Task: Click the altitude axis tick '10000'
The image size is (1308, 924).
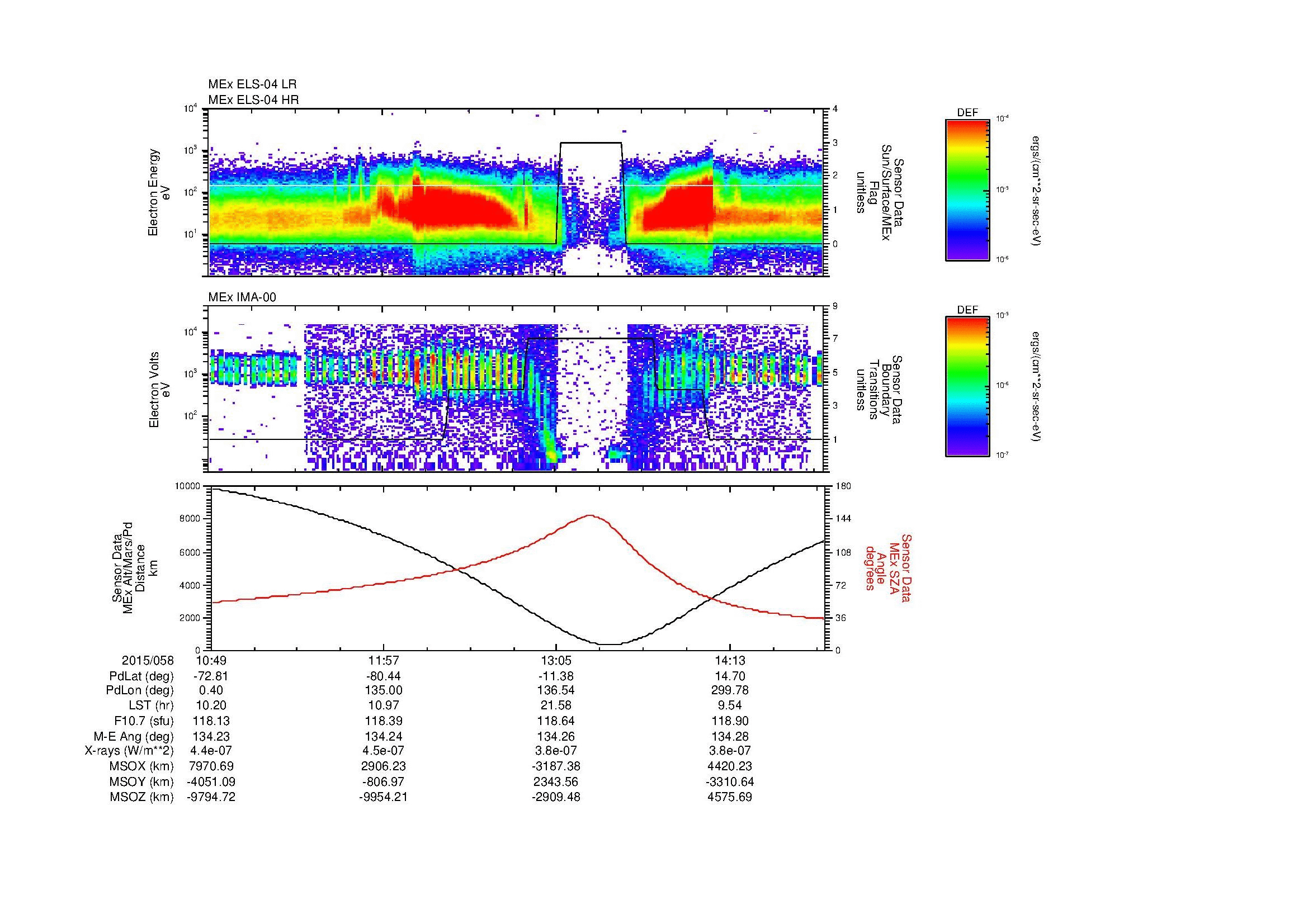Action: point(187,486)
